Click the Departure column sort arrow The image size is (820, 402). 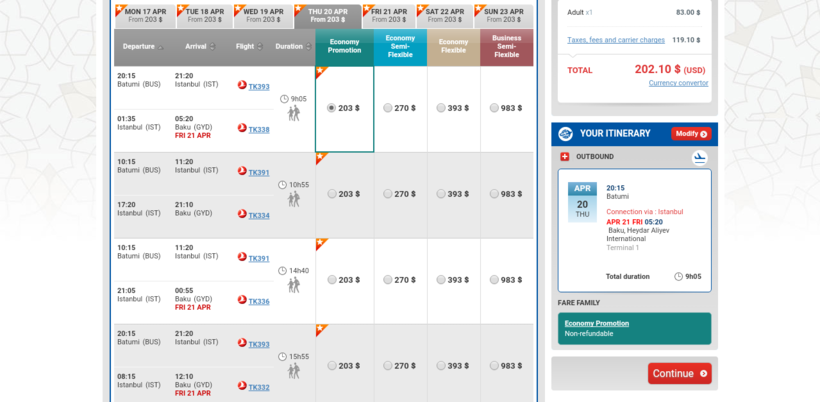pos(162,47)
